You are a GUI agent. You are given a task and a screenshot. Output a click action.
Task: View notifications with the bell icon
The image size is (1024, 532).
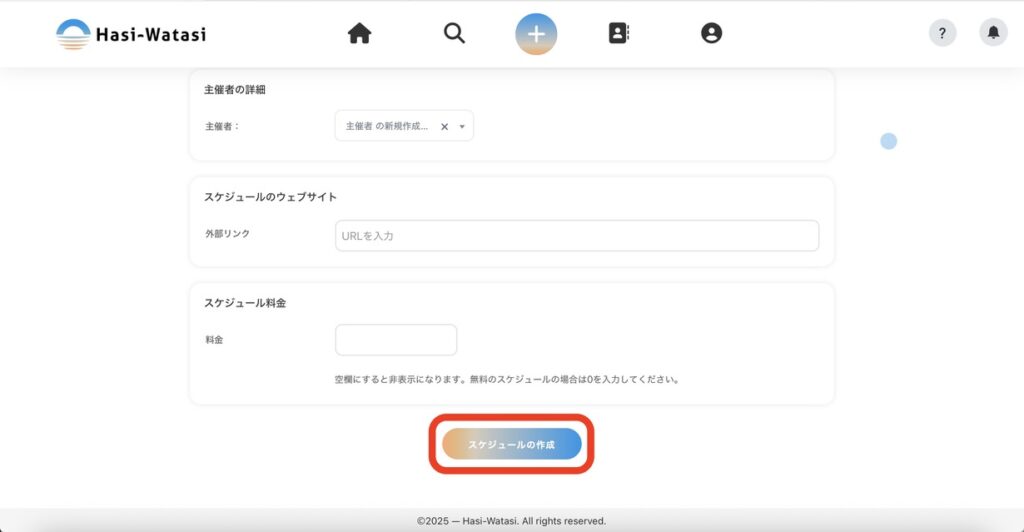[x=993, y=33]
